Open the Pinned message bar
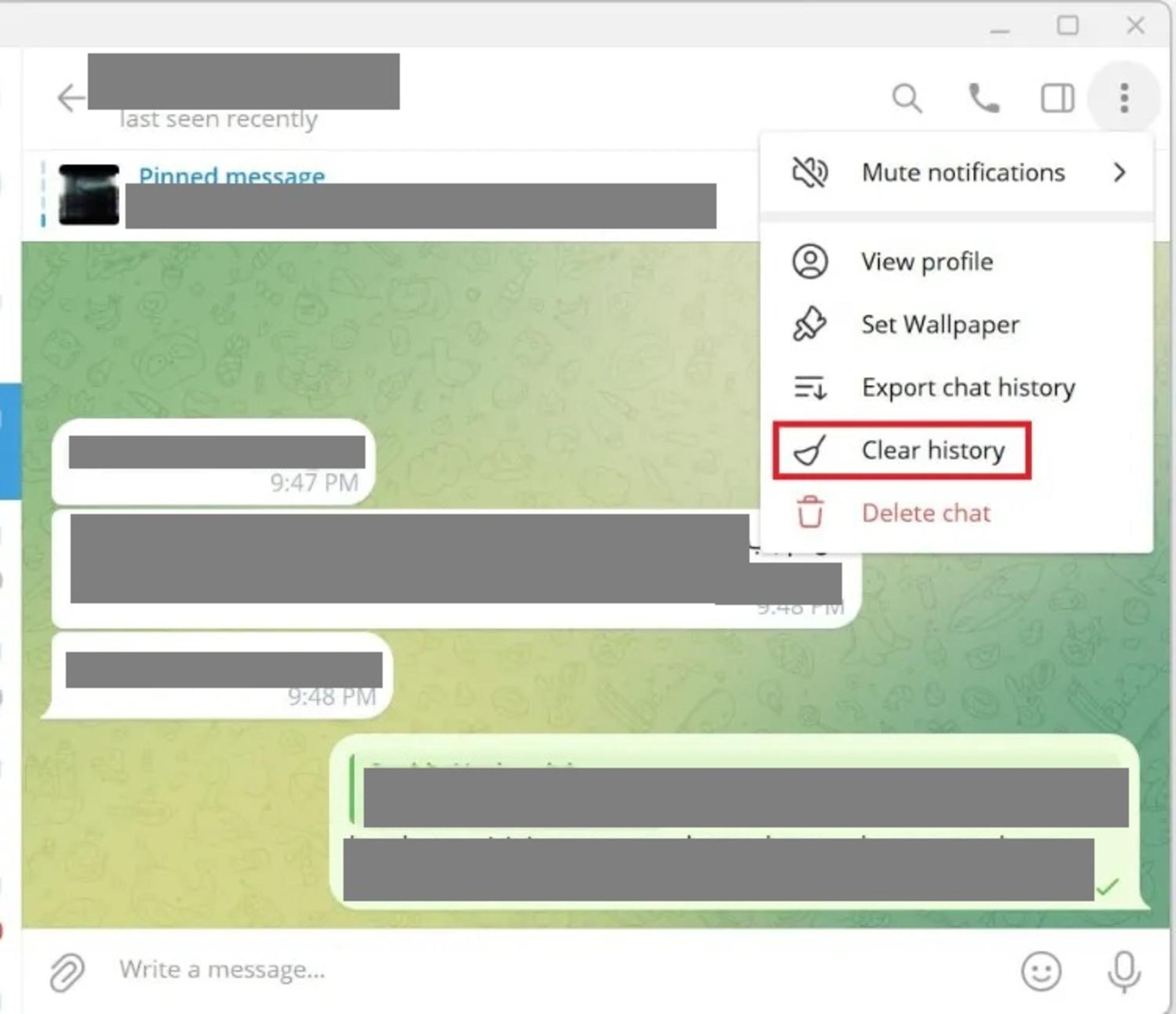 392,196
